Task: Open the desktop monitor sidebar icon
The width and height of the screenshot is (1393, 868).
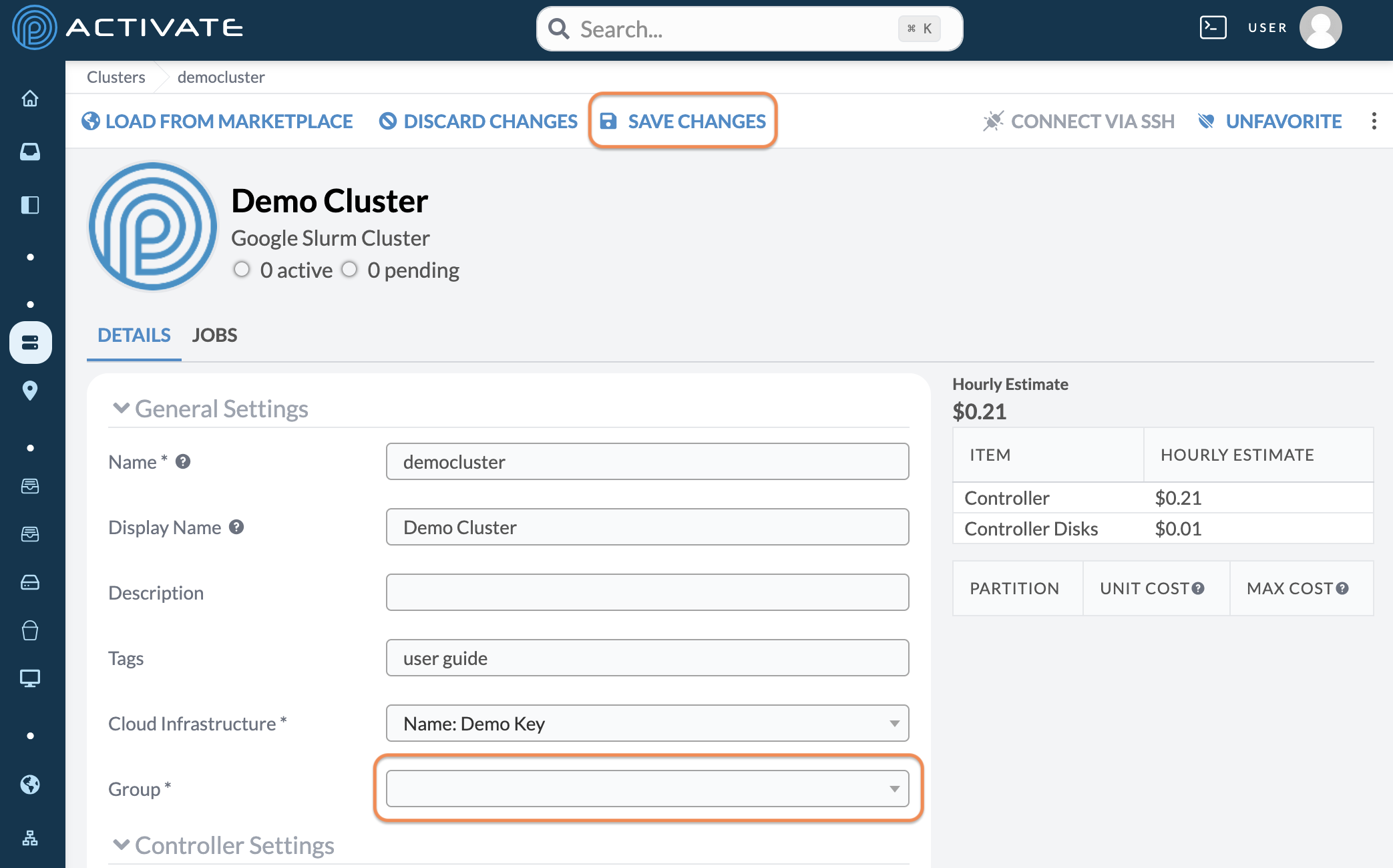Action: pos(30,678)
